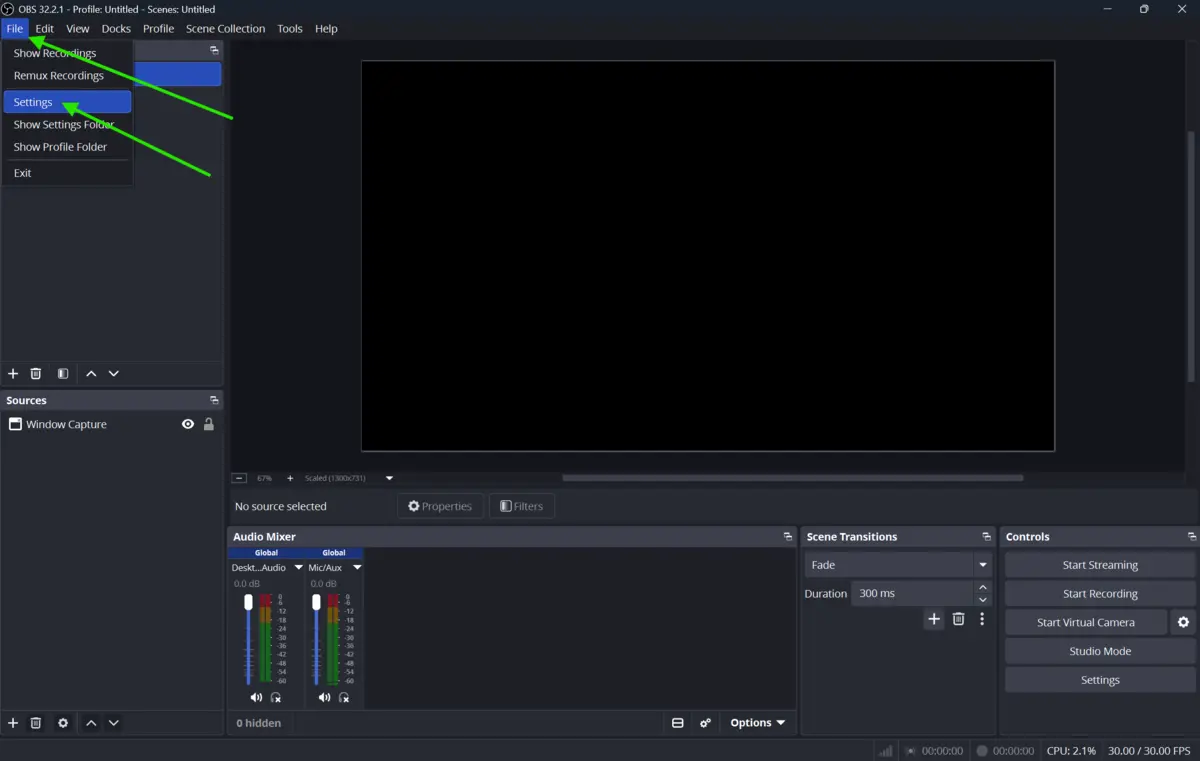Move scene up with arrow icon
The height and width of the screenshot is (761, 1200).
[91, 374]
